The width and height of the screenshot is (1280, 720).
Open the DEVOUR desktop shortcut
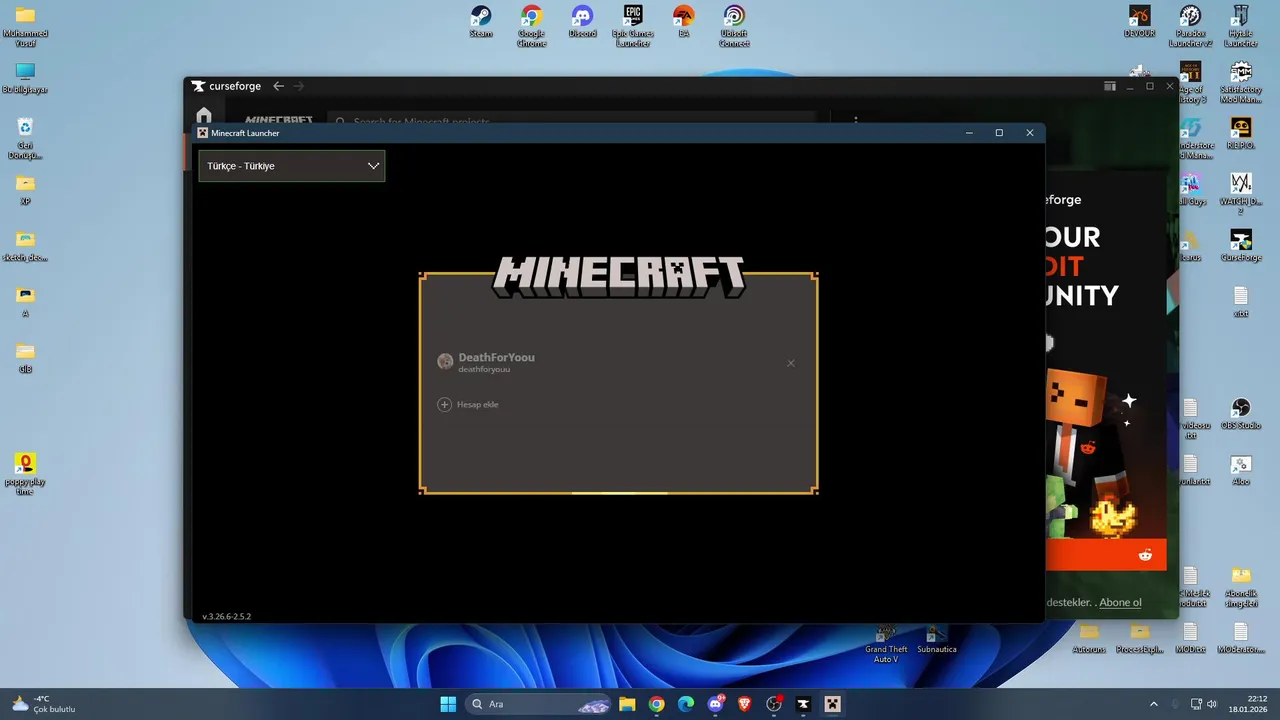1139,22
